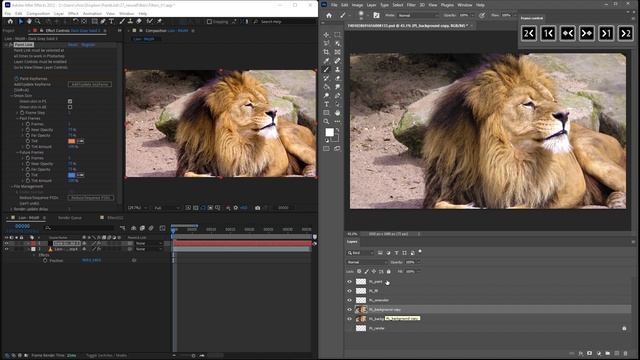The image size is (640, 360).
Task: Open Layers panel blend mode dropdown
Action: click(366, 262)
